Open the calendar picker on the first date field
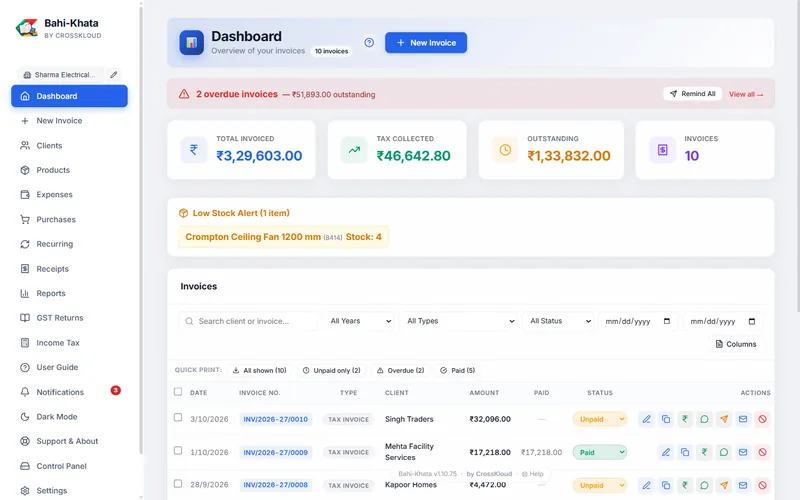 coord(667,321)
